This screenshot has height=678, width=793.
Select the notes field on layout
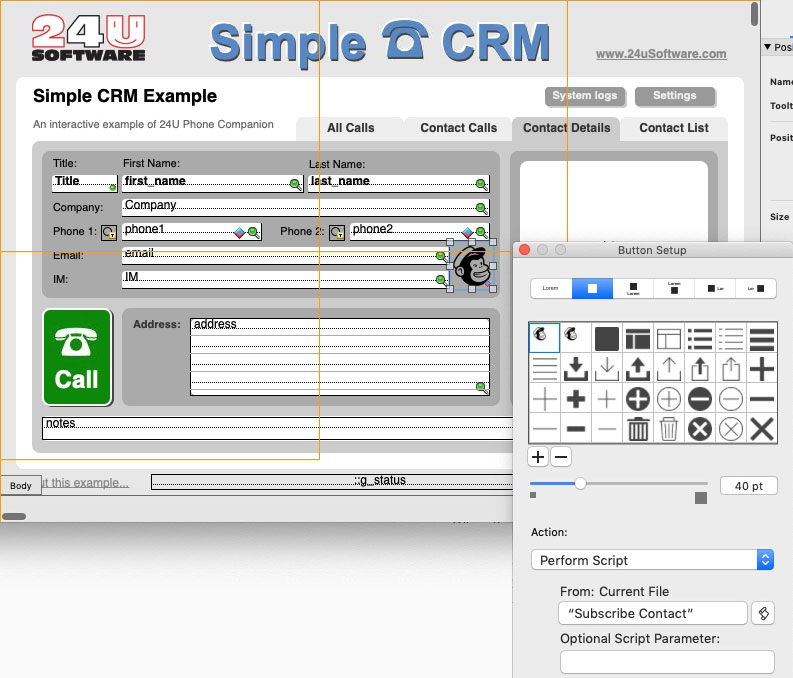277,428
